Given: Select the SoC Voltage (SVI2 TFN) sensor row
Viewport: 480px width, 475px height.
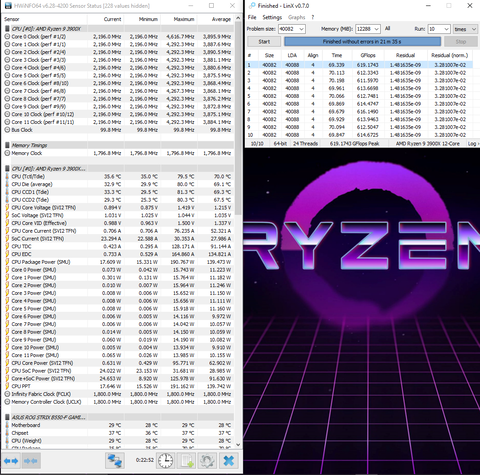Looking at the screenshot, I should [118, 215].
